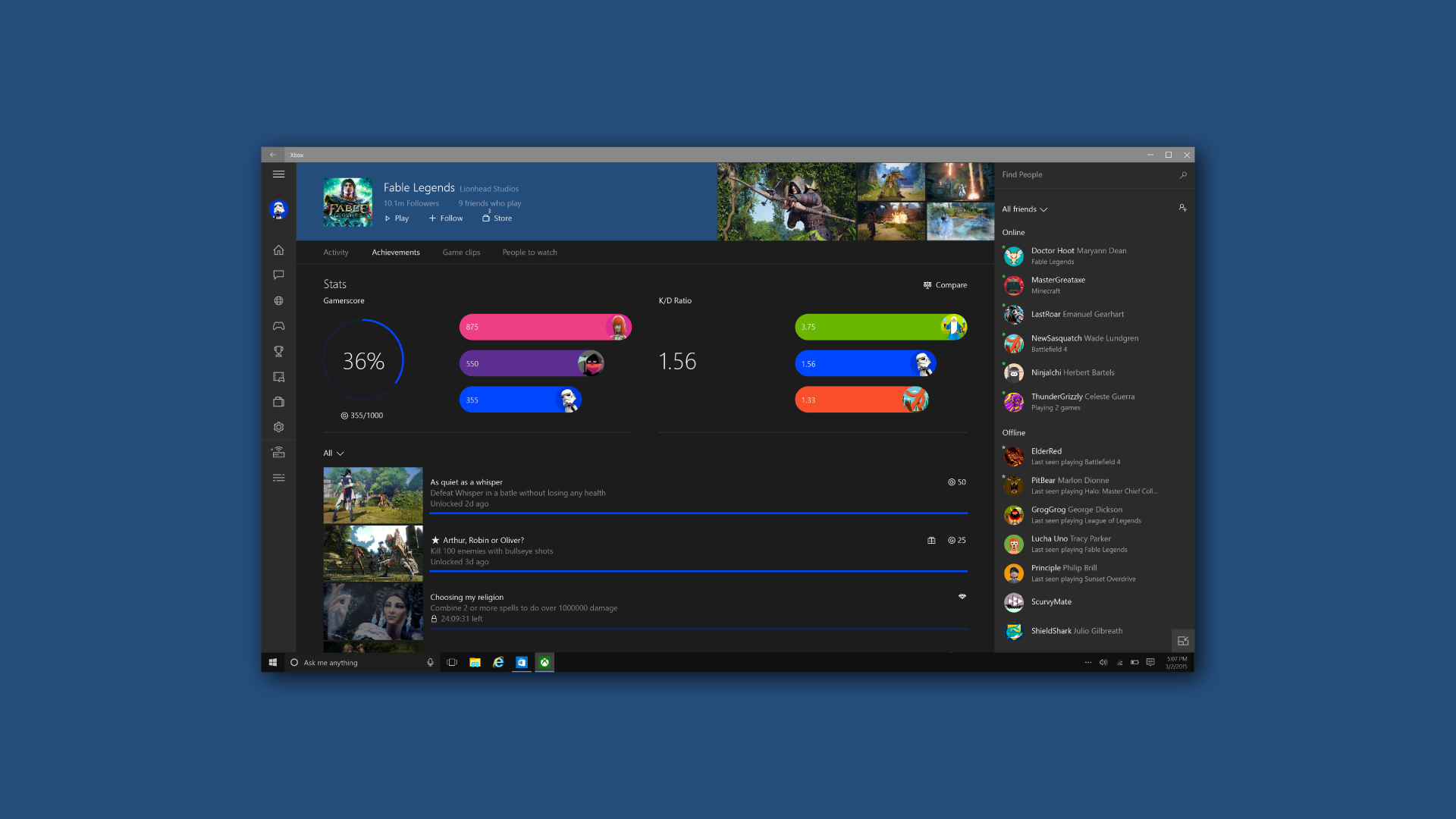Click the Connect console icon in the sidebar

(x=278, y=452)
